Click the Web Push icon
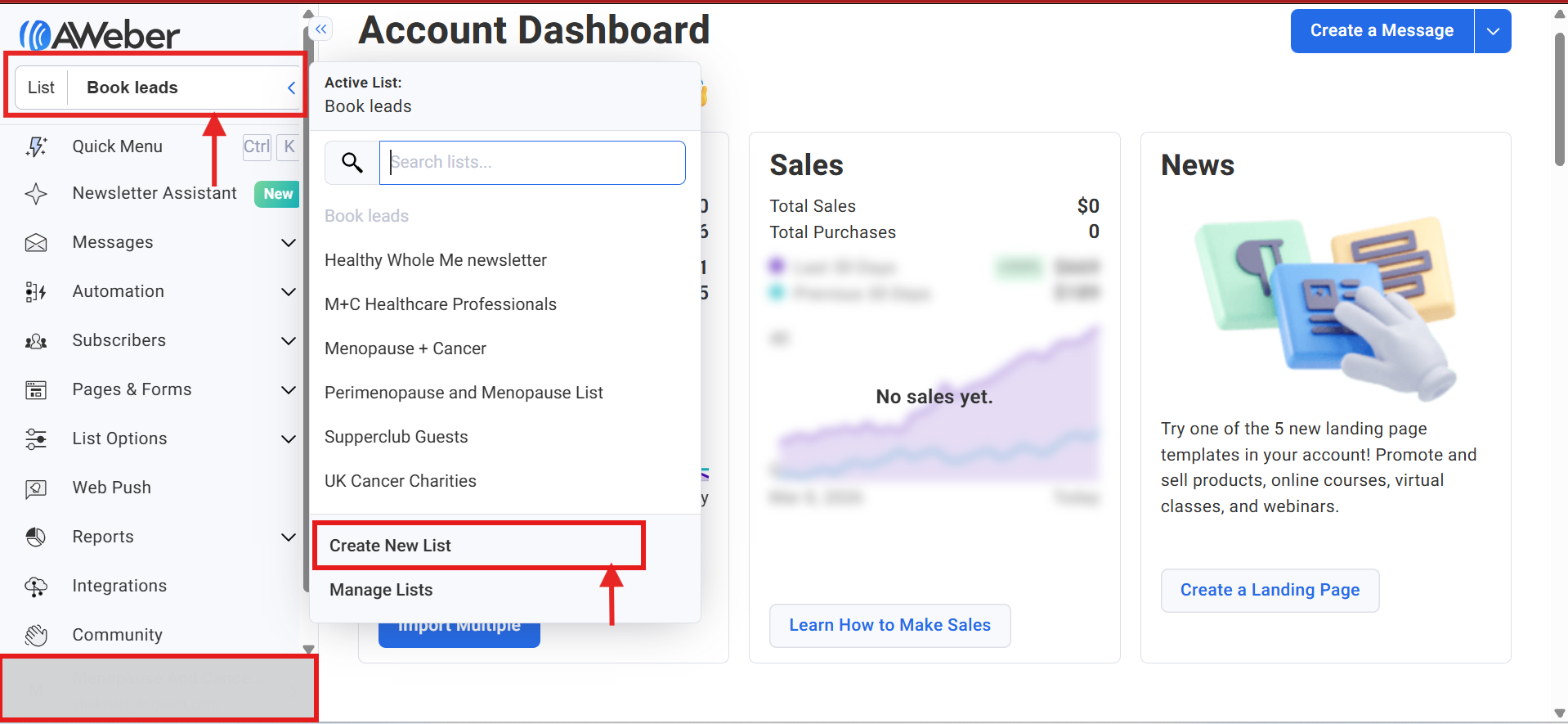Viewport: 1568px width, 724px height. pyautogui.click(x=36, y=488)
